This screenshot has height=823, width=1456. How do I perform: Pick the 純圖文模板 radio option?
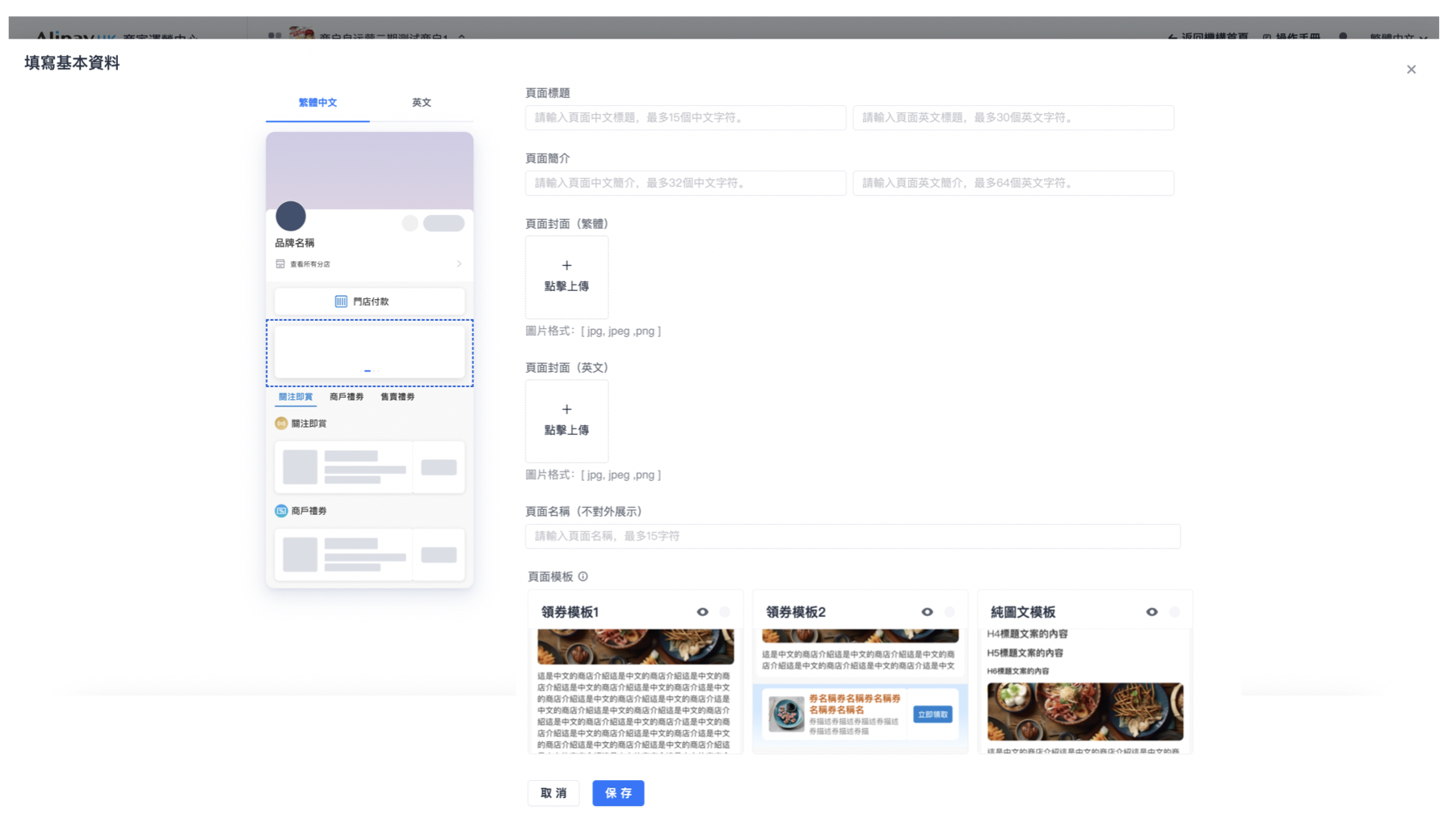tap(1174, 612)
